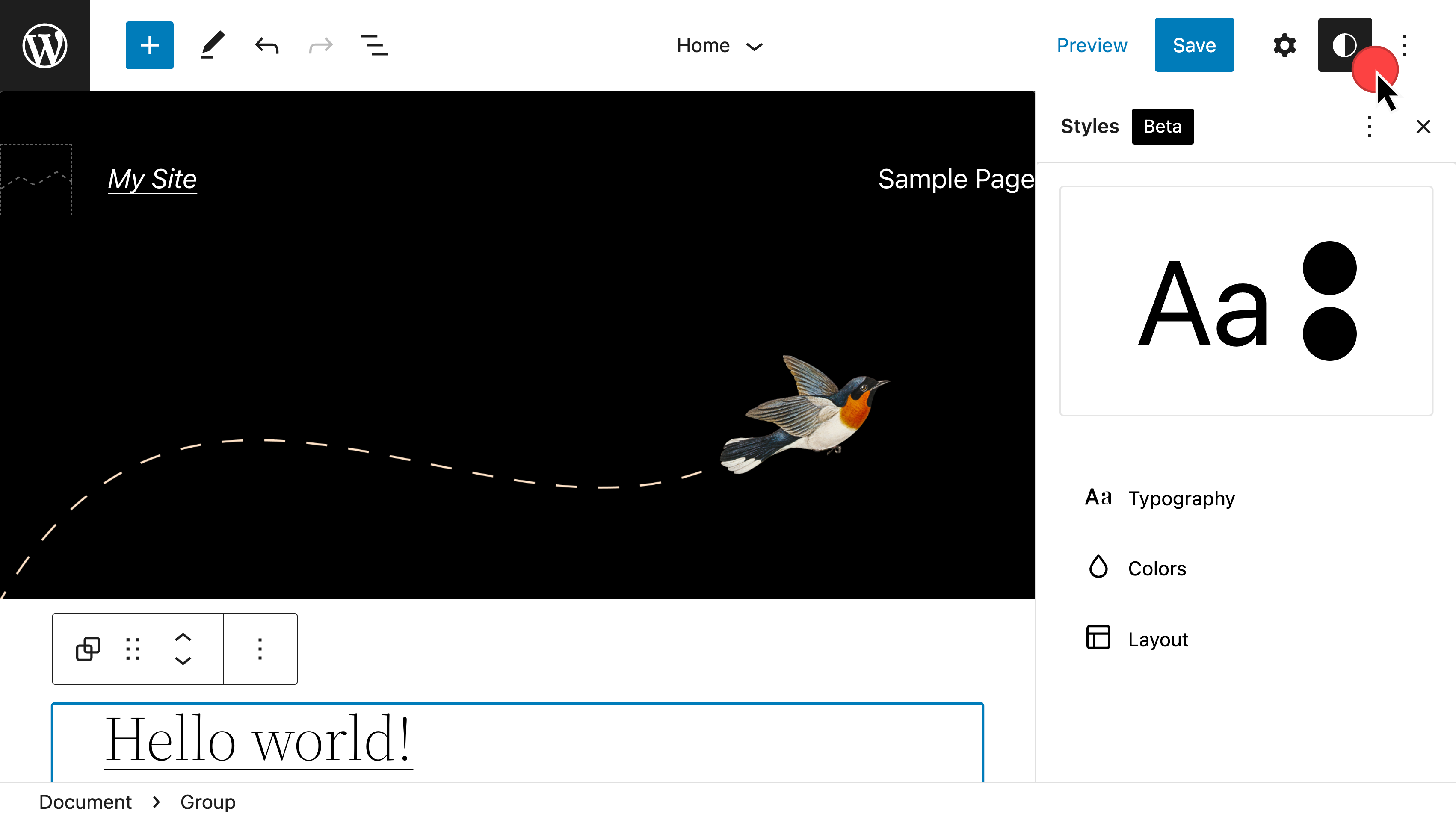
Task: Open the Colors styles section
Action: point(1157,569)
